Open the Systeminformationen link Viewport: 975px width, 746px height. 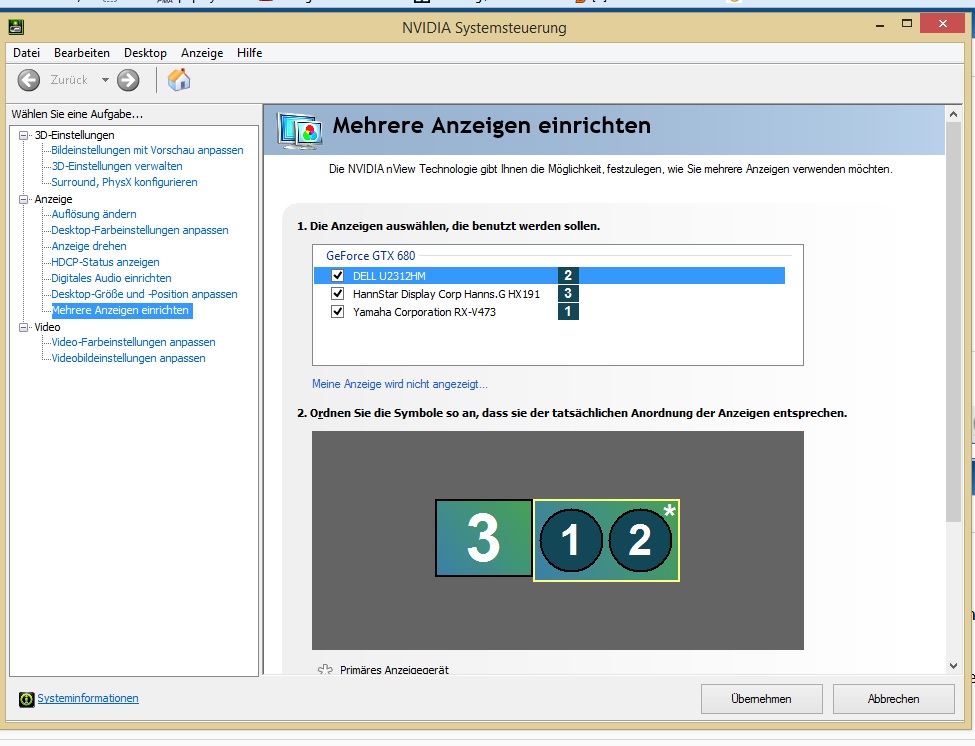point(88,698)
